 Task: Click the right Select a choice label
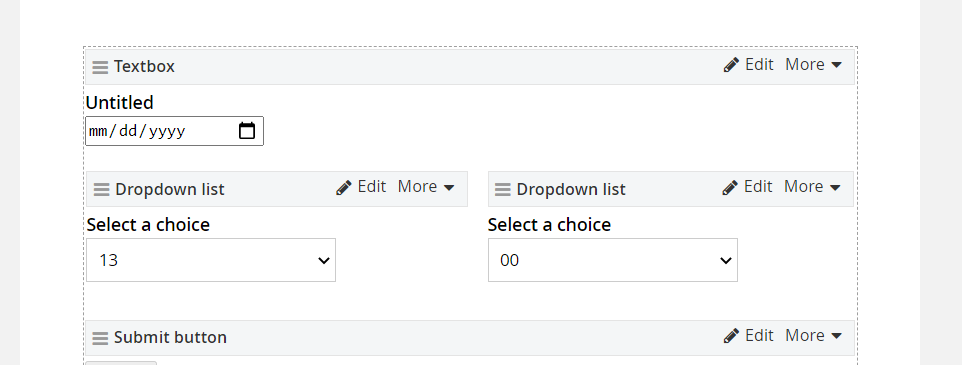click(549, 225)
